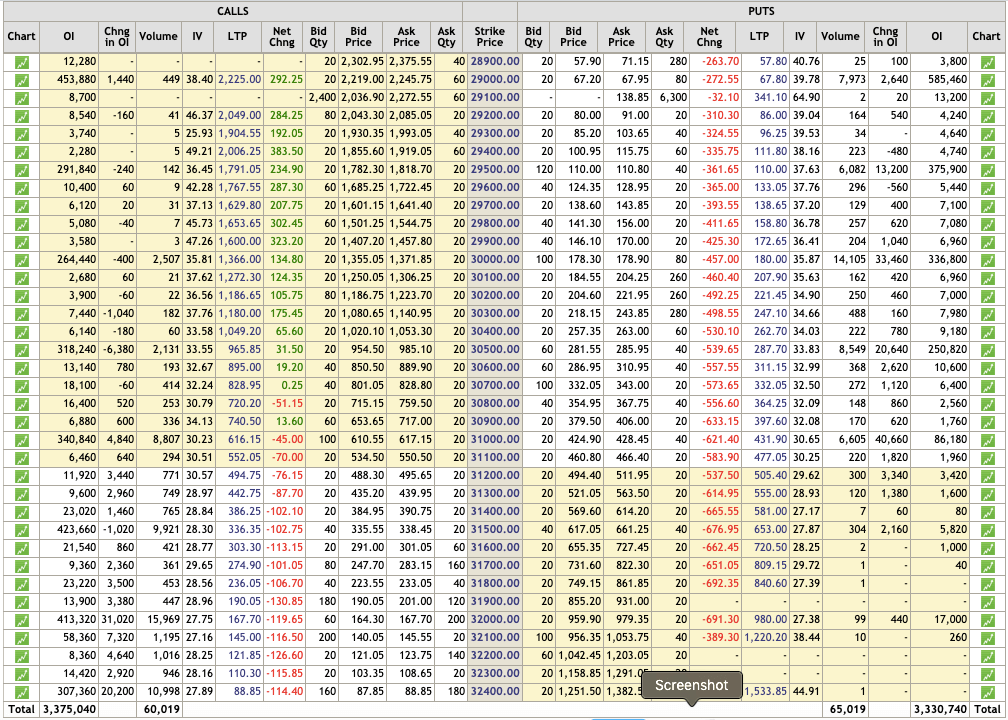Screen dimensions: 1008x720
Task: Open puts chart icon for strike 32200.00
Action: click(x=987, y=656)
